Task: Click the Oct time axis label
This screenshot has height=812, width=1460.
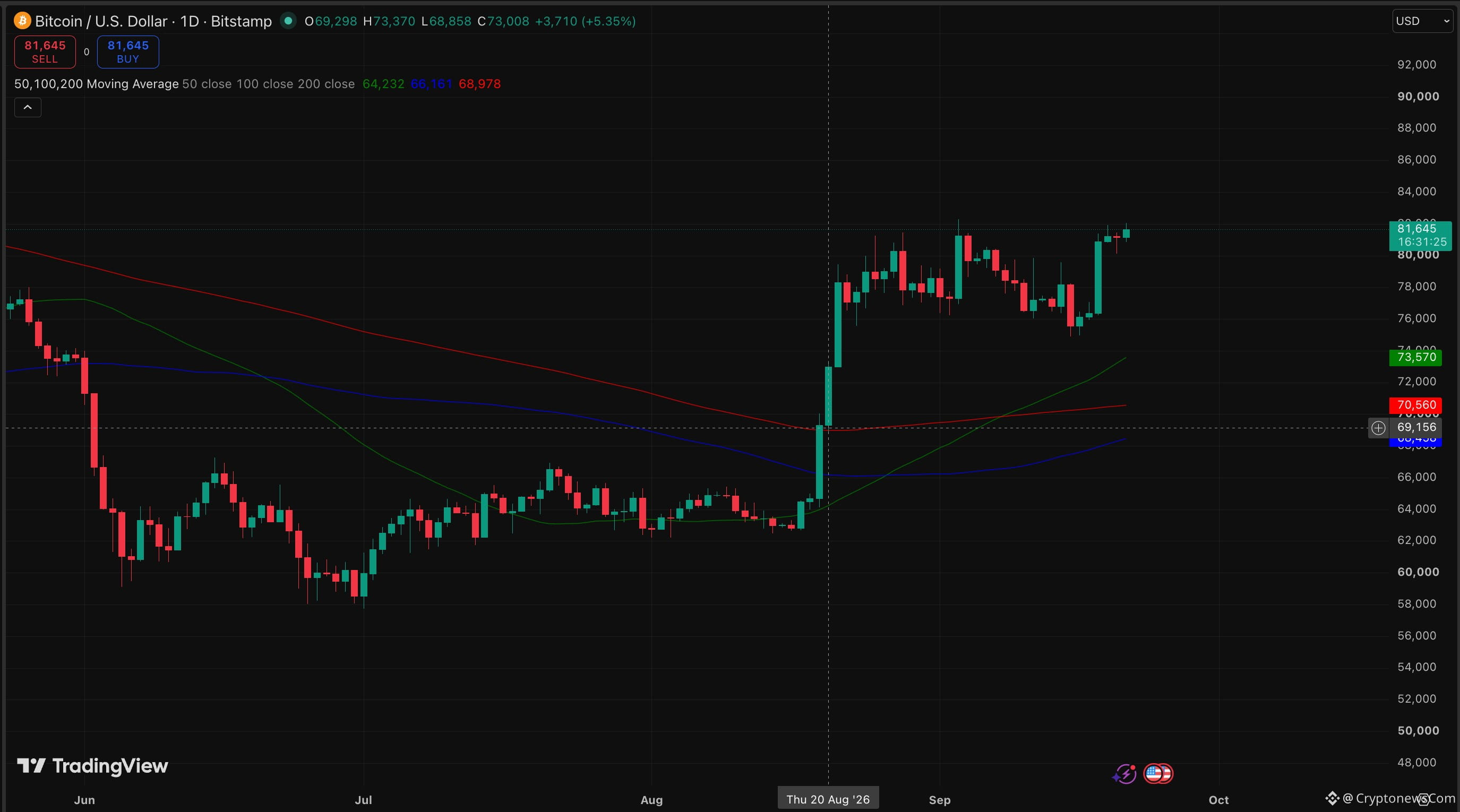Action: tap(1218, 800)
